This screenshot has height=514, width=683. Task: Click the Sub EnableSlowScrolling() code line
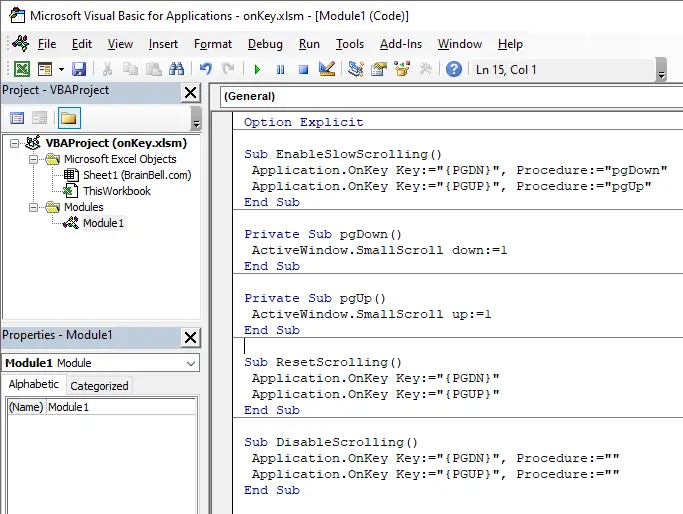[x=343, y=154]
